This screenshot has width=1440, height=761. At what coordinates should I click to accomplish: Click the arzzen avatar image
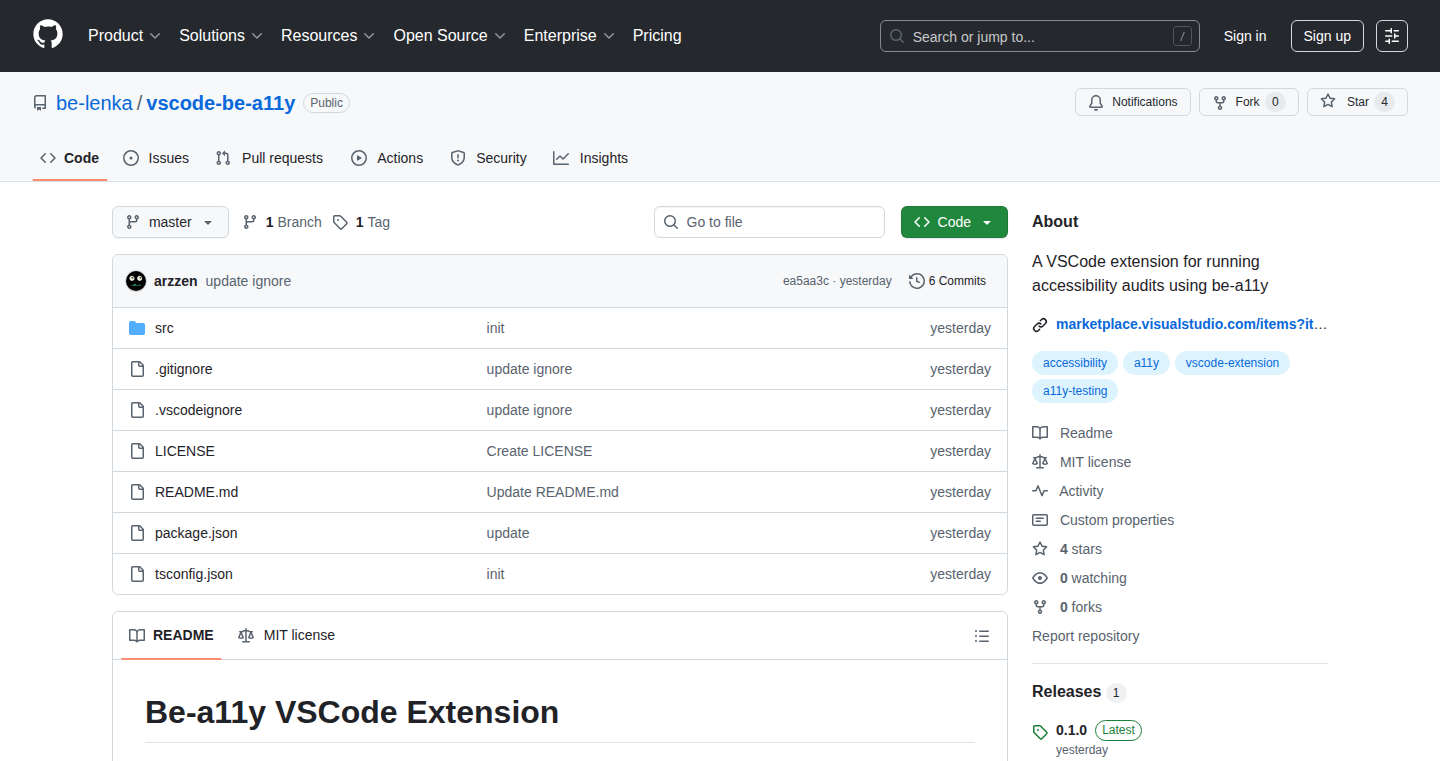click(x=136, y=281)
